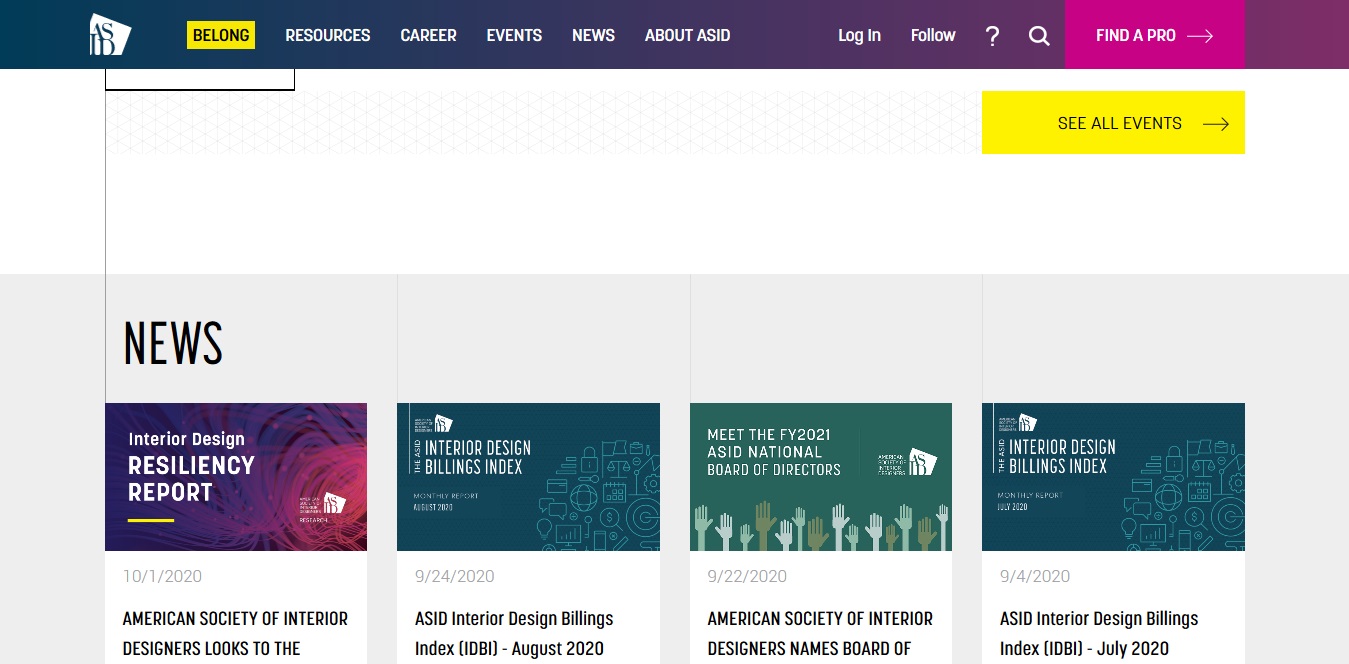Image resolution: width=1349 pixels, height=664 pixels.
Task: Click the 10/1/2020 date text
Action: 162,576
